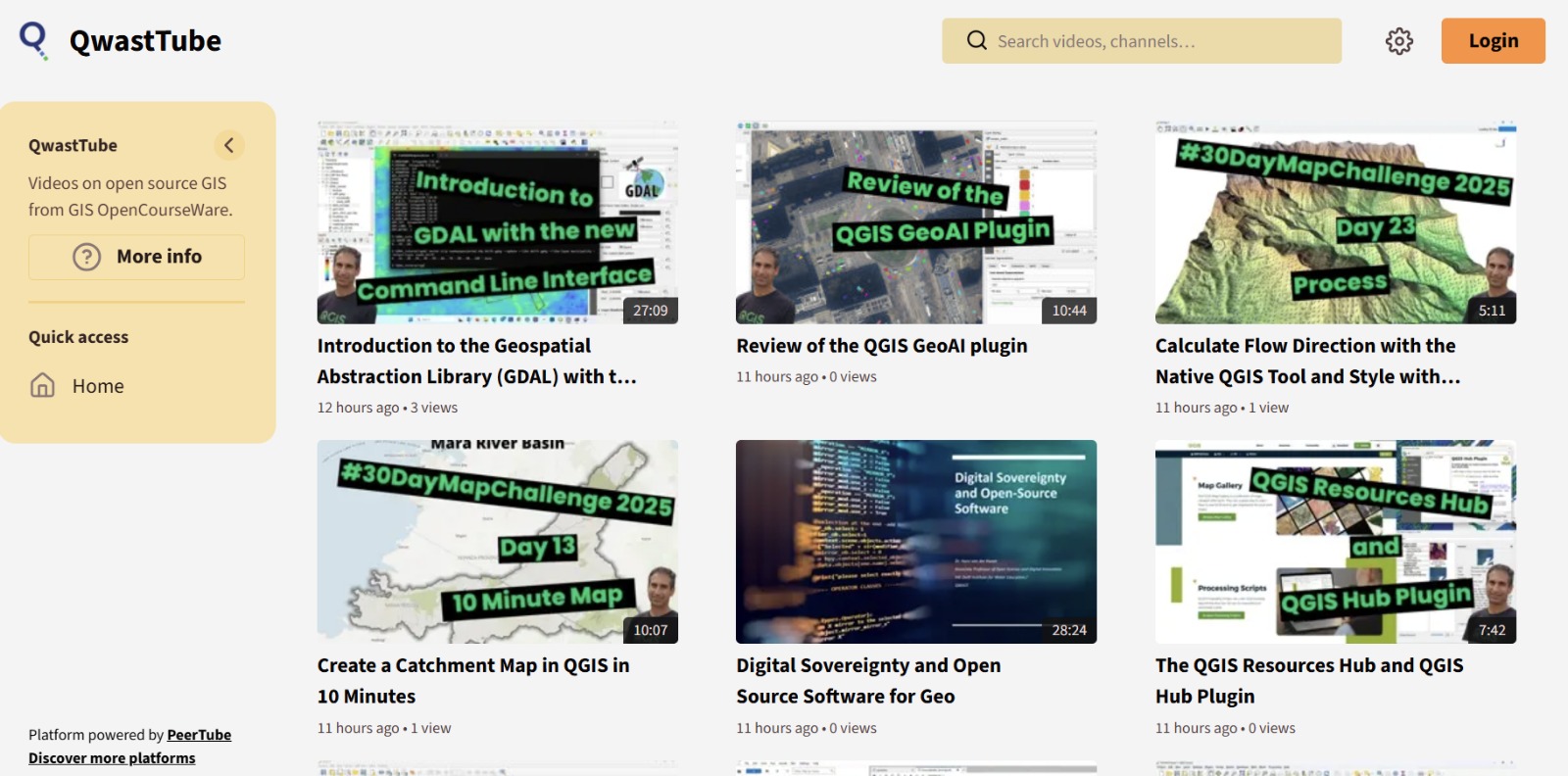1568x776 pixels.
Task: Play the Day 23 Process video thumbnail
Action: tap(1335, 222)
